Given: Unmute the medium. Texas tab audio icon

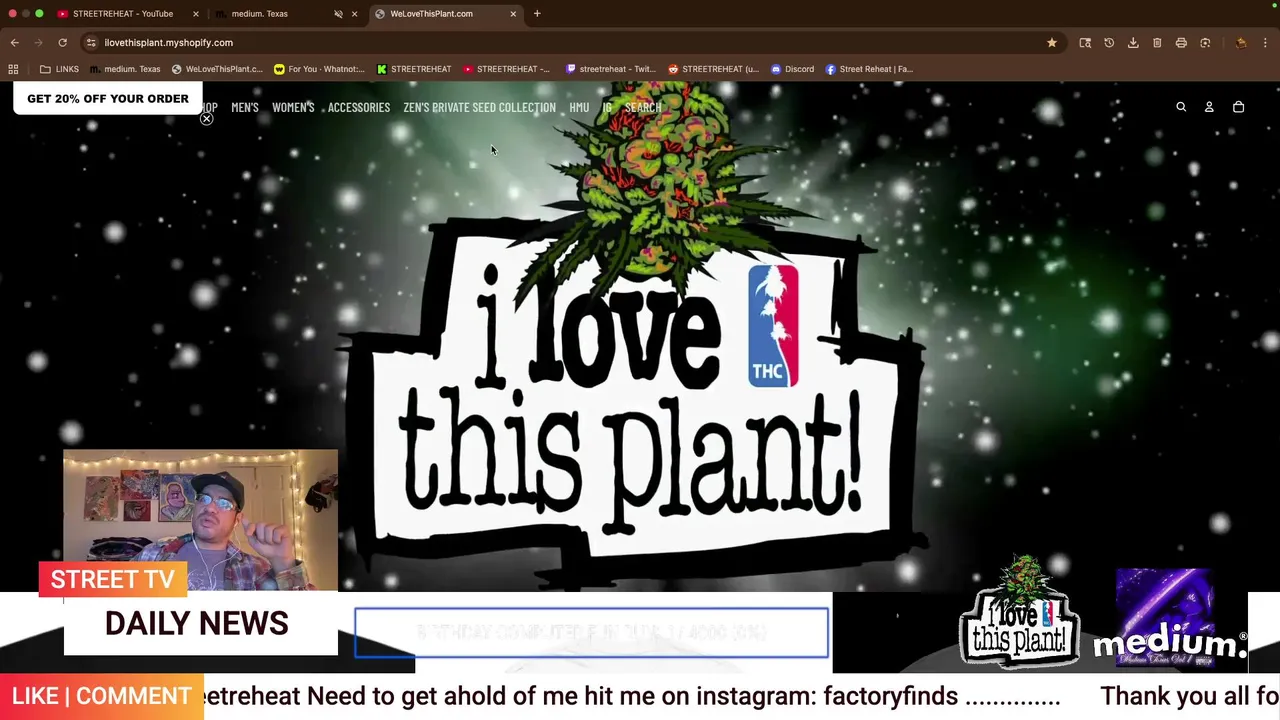Looking at the screenshot, I should pos(338,14).
